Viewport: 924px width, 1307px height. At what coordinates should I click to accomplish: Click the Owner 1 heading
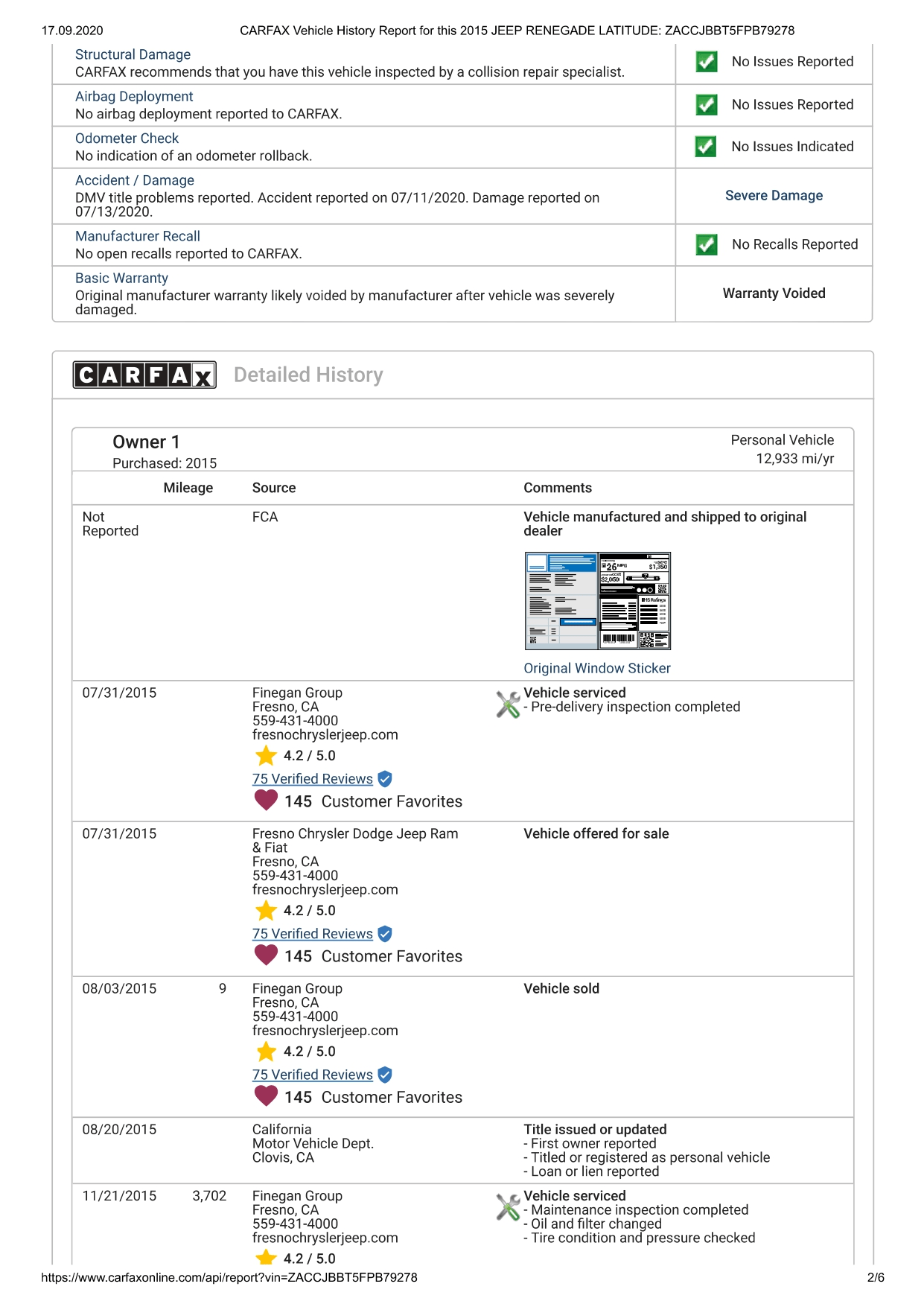pos(146,442)
